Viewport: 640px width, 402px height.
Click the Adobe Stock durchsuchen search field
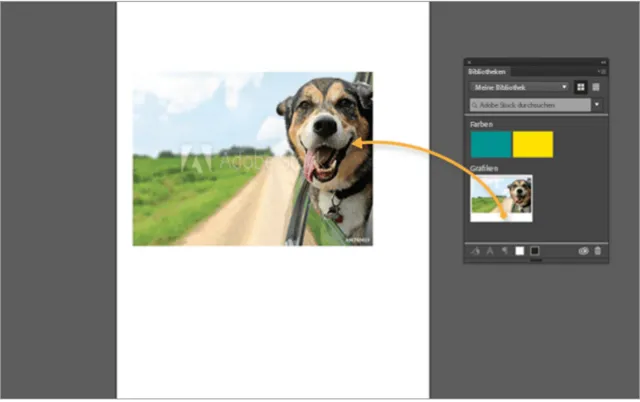(530, 105)
